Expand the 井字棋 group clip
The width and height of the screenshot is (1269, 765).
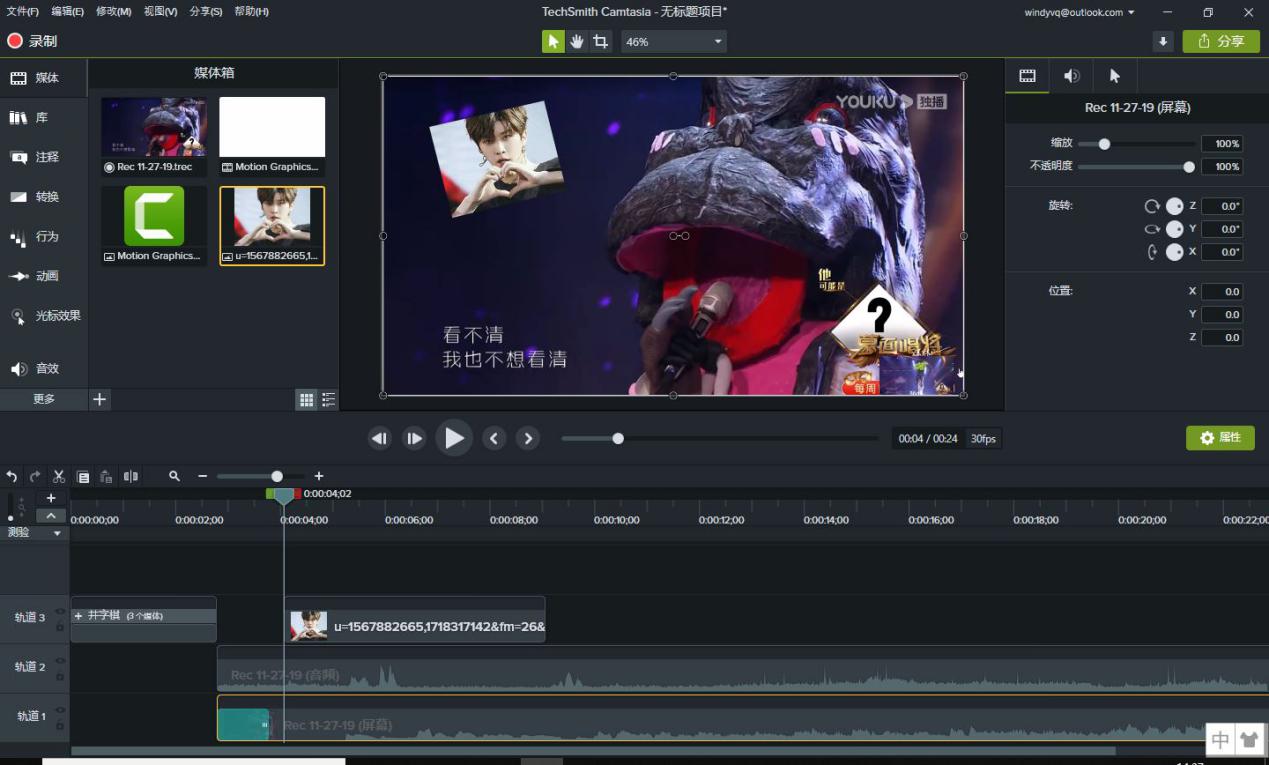(78, 616)
